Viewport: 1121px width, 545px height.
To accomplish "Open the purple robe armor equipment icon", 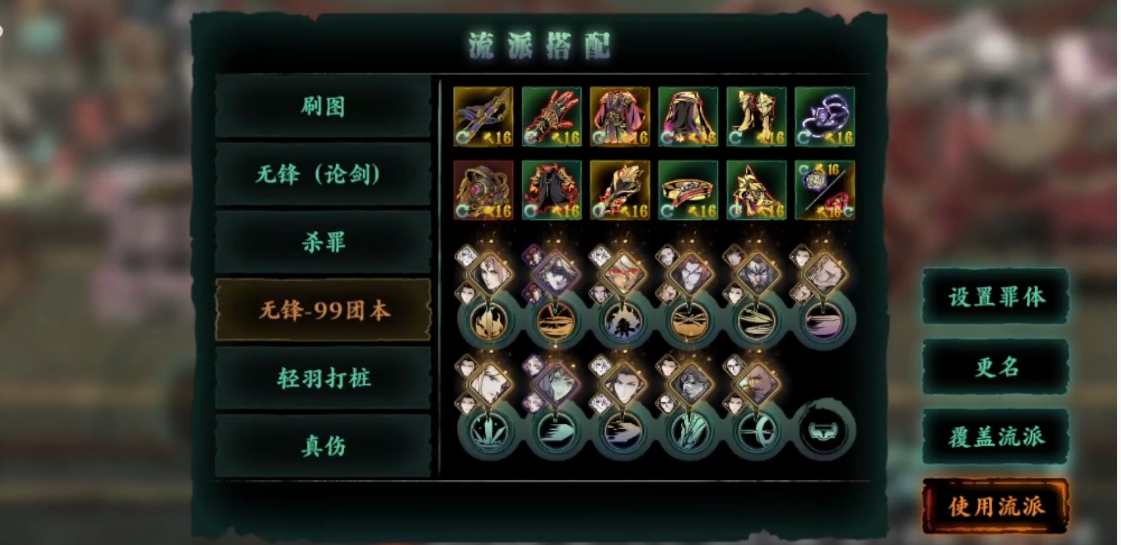I will coord(620,117).
